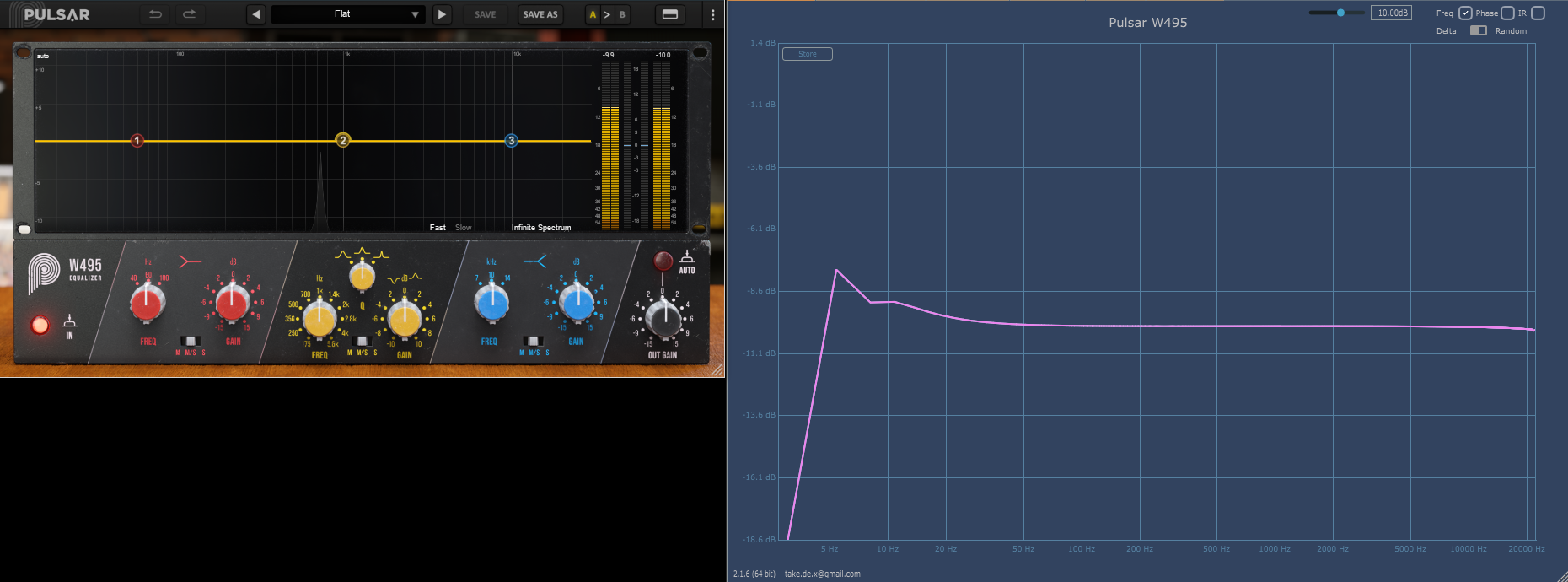Click the red low shelf shape icon

pos(191,261)
